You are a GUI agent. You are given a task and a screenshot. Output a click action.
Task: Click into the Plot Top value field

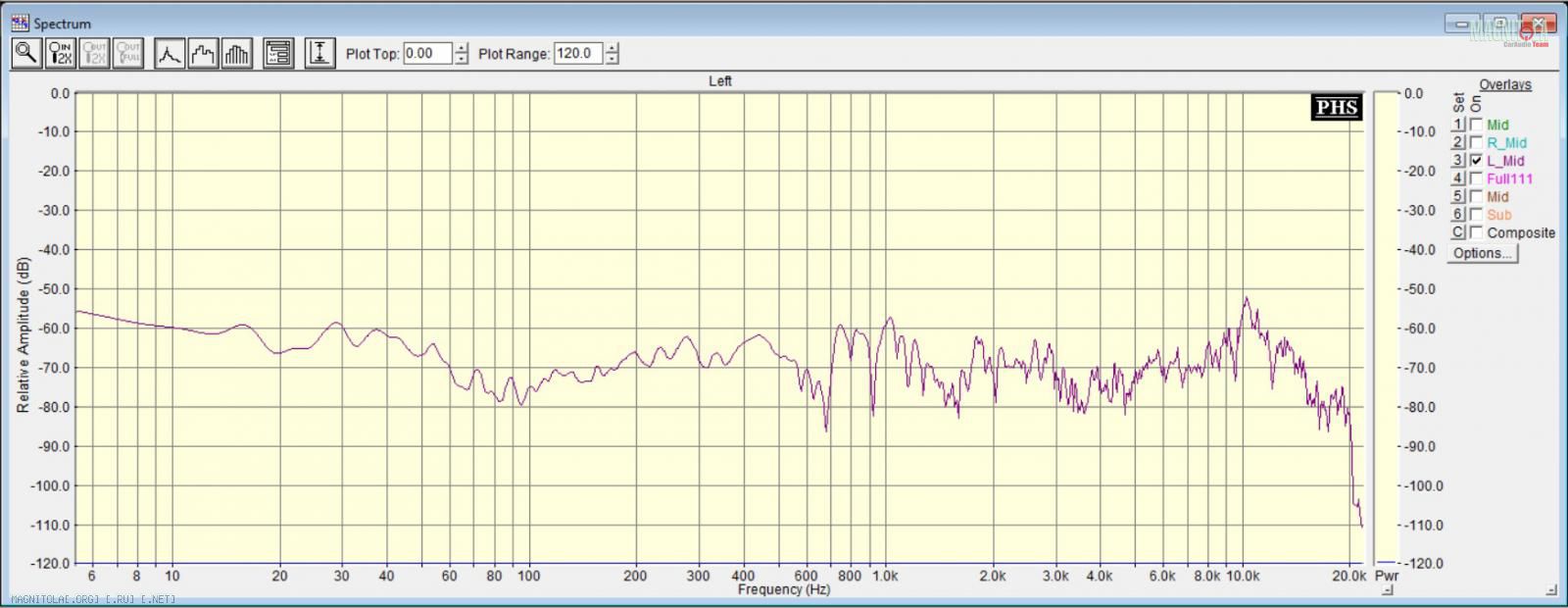point(427,54)
